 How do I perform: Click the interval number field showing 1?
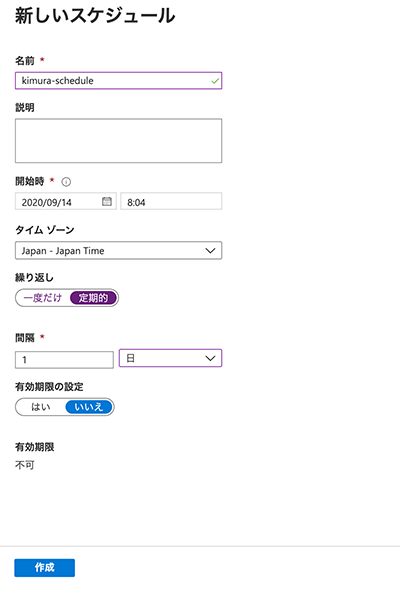coord(64,360)
